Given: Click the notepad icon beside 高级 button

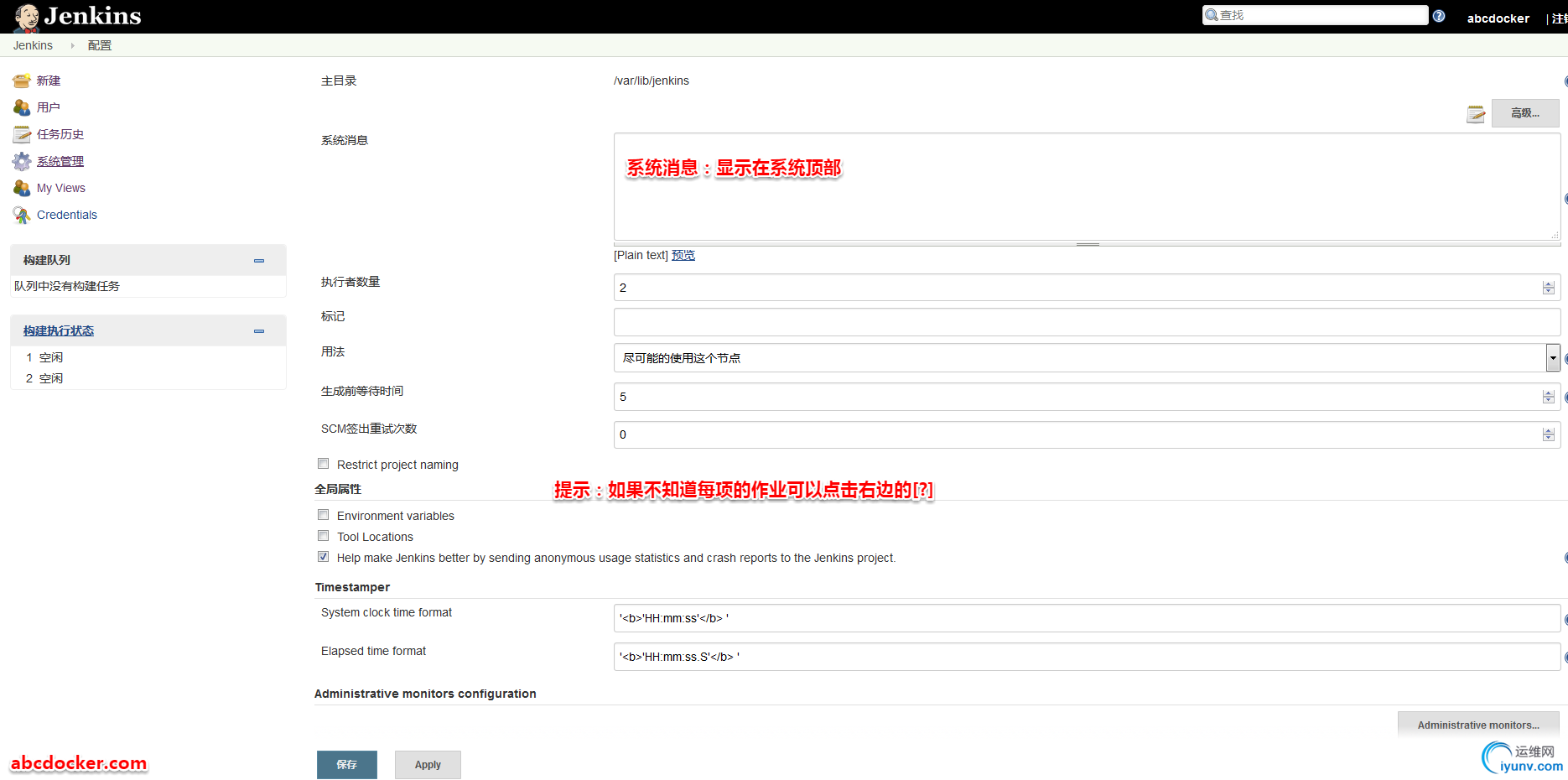Looking at the screenshot, I should point(1476,113).
